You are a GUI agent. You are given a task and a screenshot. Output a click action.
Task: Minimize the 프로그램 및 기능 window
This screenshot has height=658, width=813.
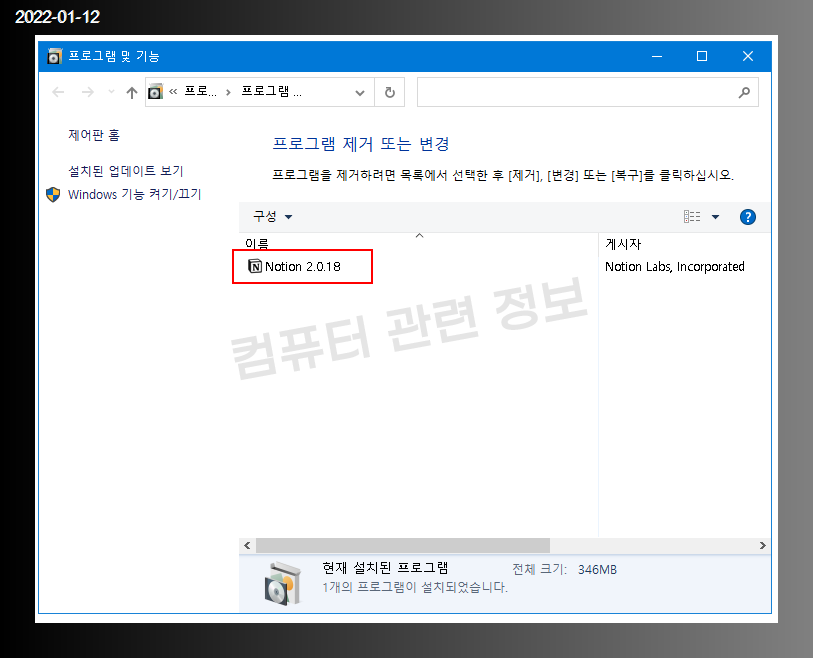[x=657, y=56]
